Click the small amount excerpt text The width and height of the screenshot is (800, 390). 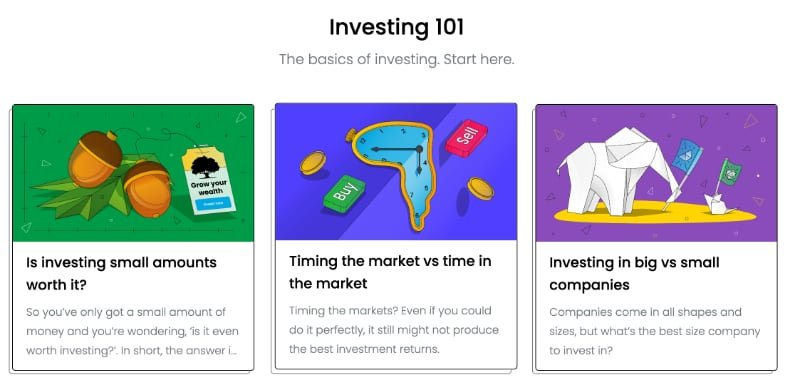tap(132, 331)
